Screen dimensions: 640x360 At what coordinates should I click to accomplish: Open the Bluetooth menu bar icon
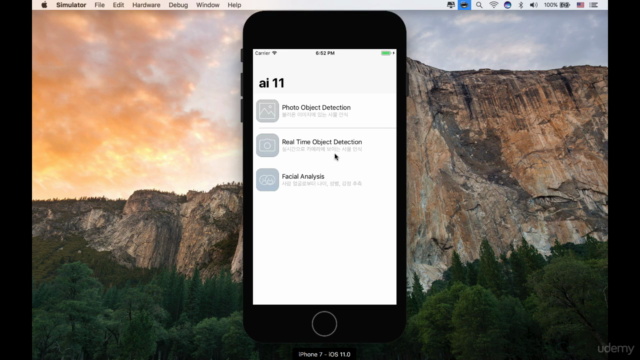(521, 5)
